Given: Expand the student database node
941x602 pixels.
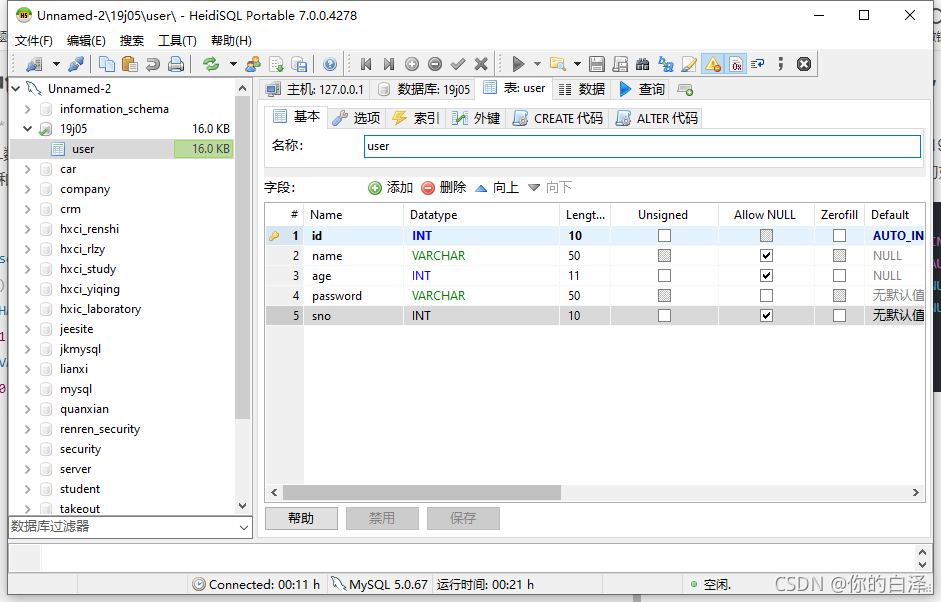Looking at the screenshot, I should click(x=28, y=489).
